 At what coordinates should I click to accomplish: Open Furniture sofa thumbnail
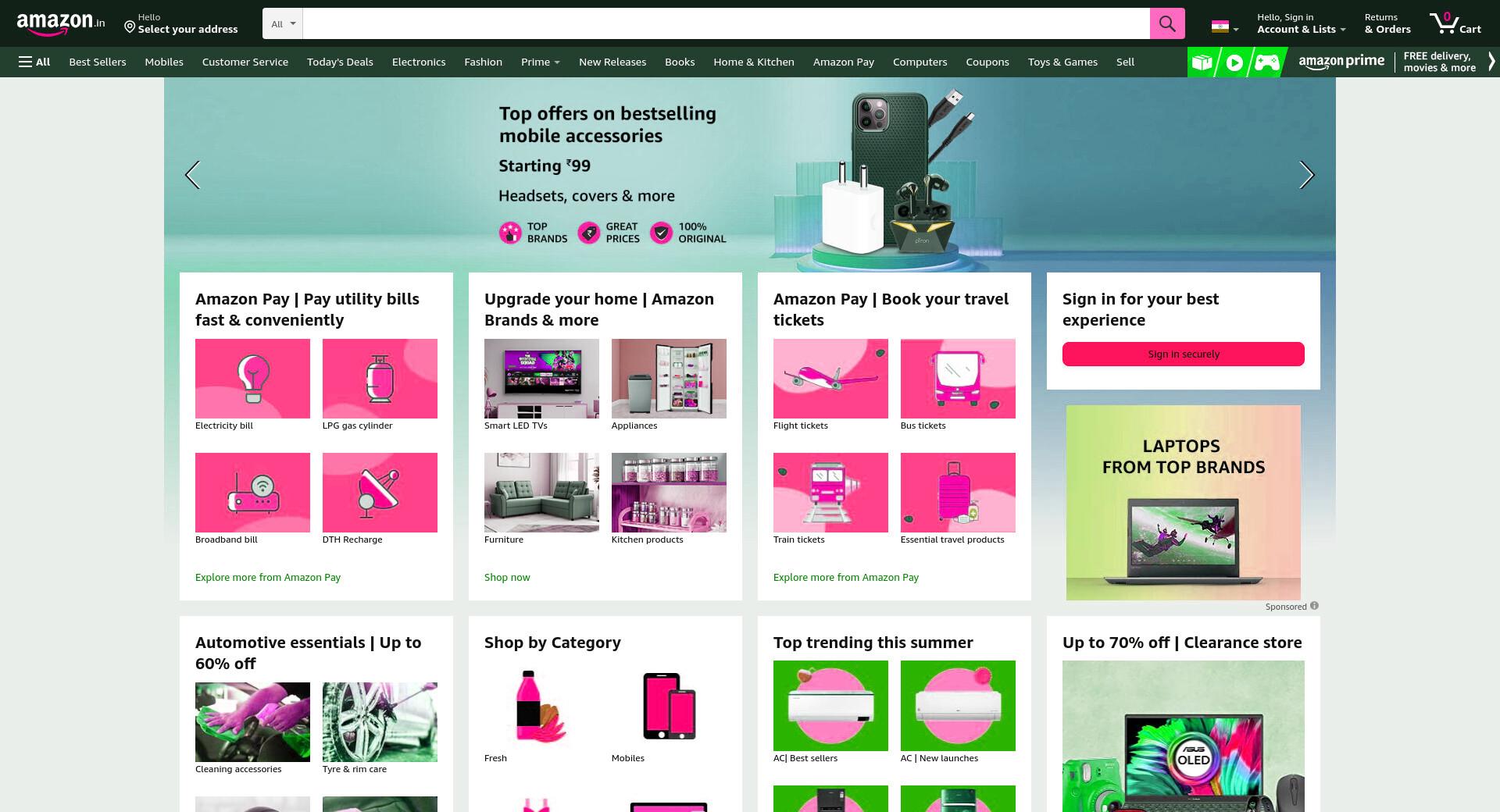(x=541, y=493)
